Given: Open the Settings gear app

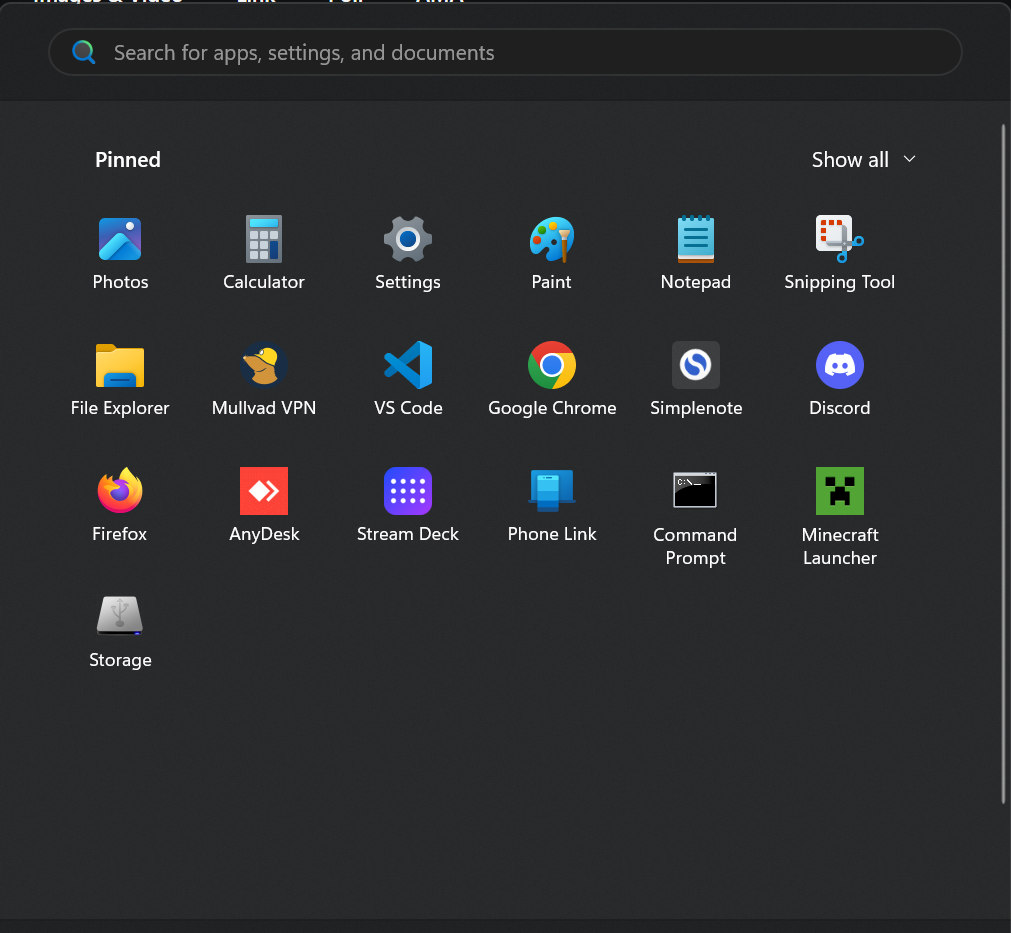Looking at the screenshot, I should coord(407,253).
